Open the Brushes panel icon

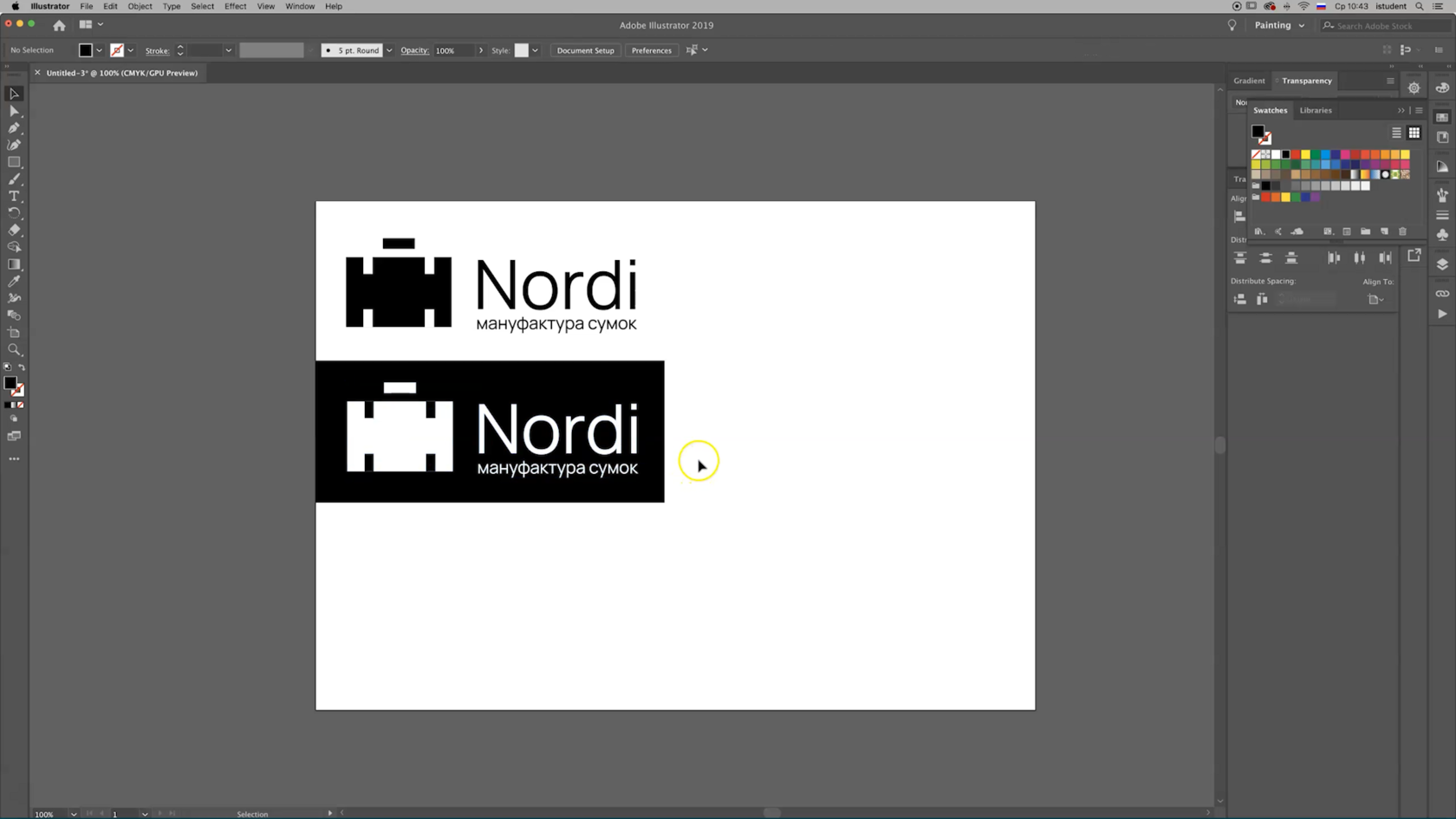click(x=1442, y=195)
